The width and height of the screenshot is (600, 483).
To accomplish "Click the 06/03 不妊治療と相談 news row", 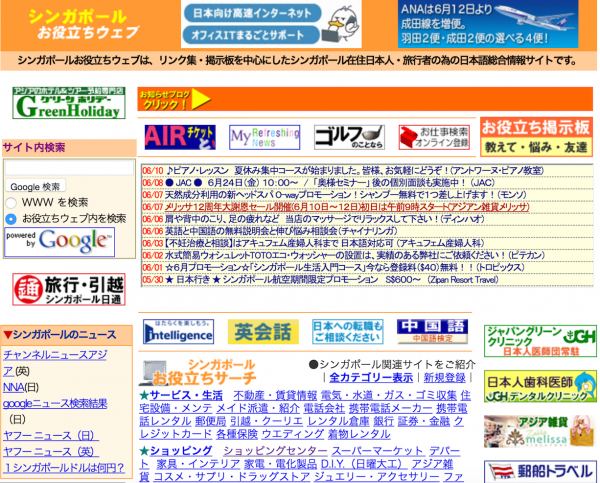I will pyautogui.click(x=367, y=243).
